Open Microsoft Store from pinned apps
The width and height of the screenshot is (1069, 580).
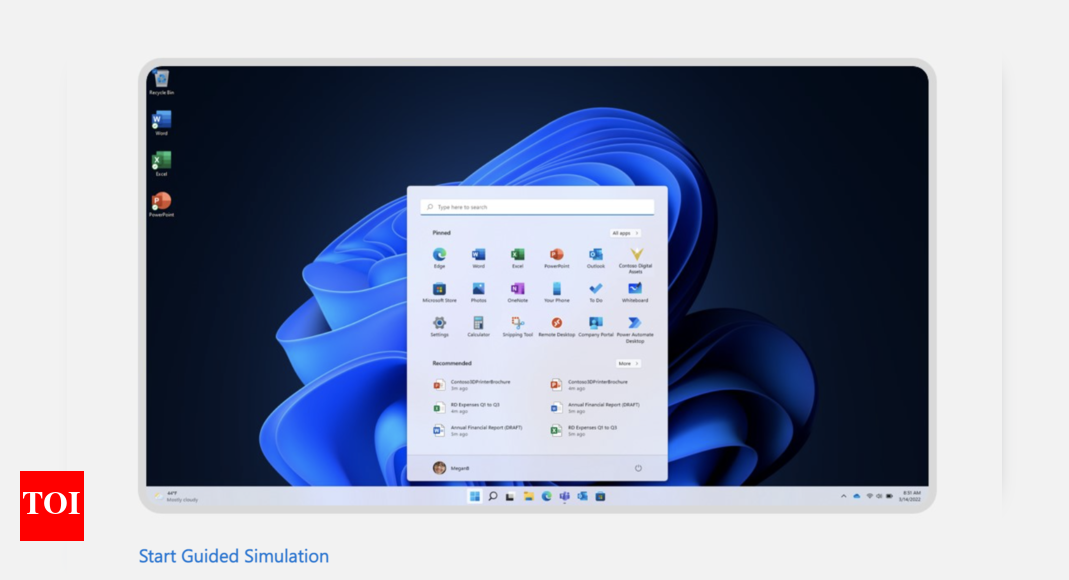[439, 292]
